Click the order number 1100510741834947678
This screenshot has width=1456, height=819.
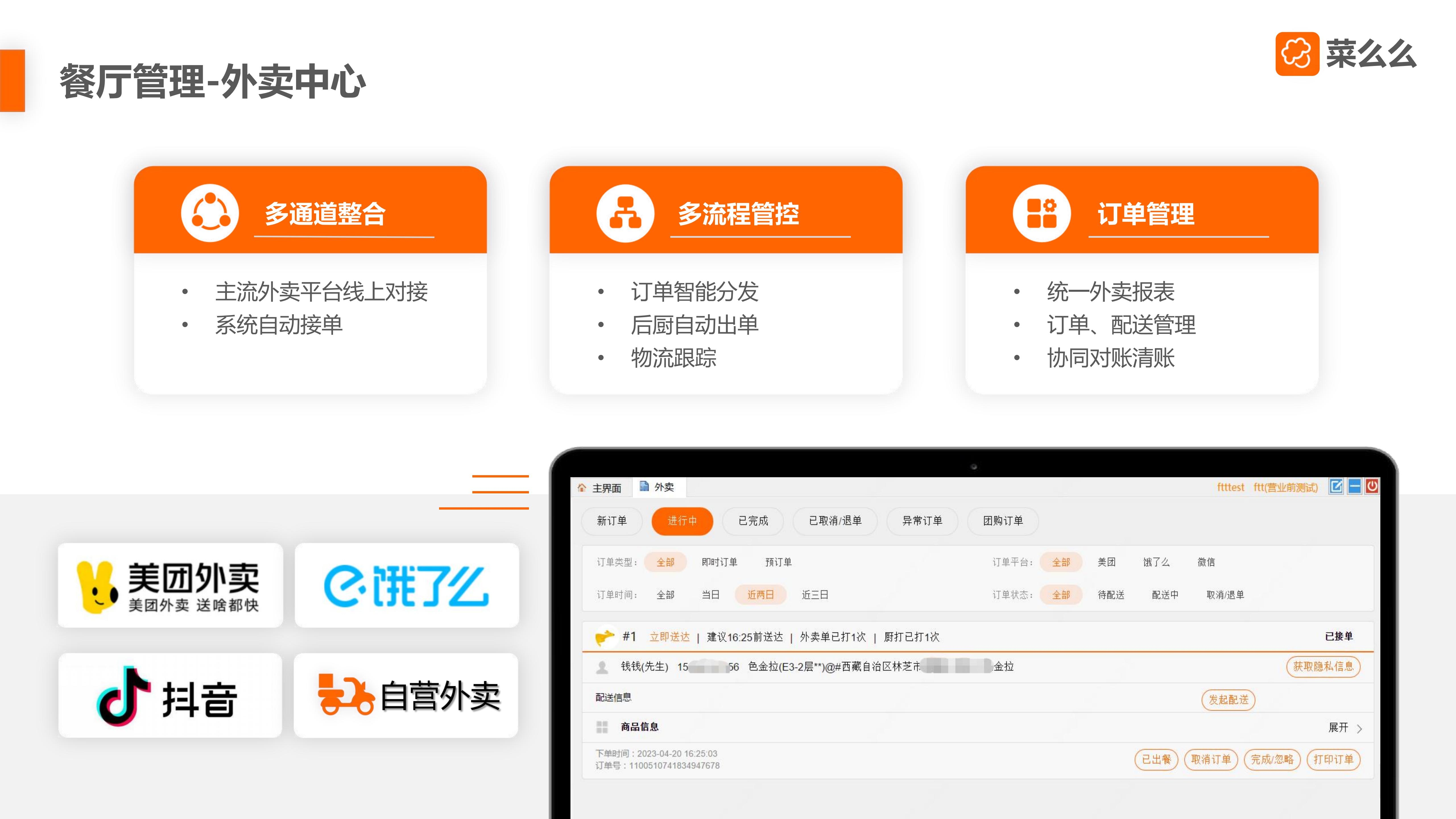(x=674, y=765)
